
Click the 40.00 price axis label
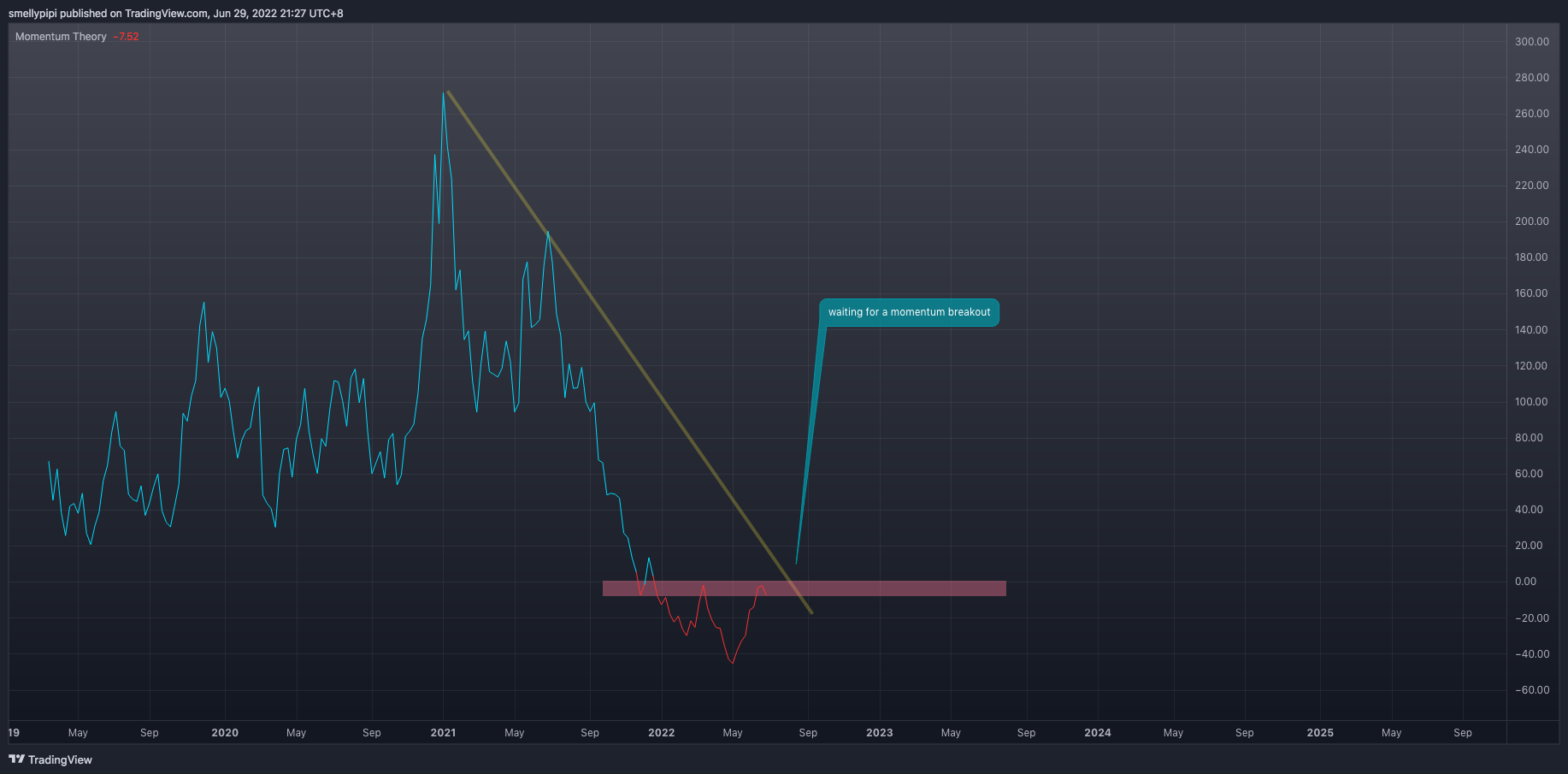coord(1530,509)
